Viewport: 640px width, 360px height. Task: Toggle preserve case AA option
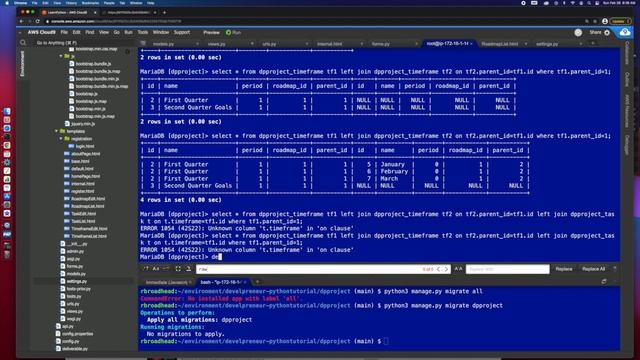pos(458,269)
